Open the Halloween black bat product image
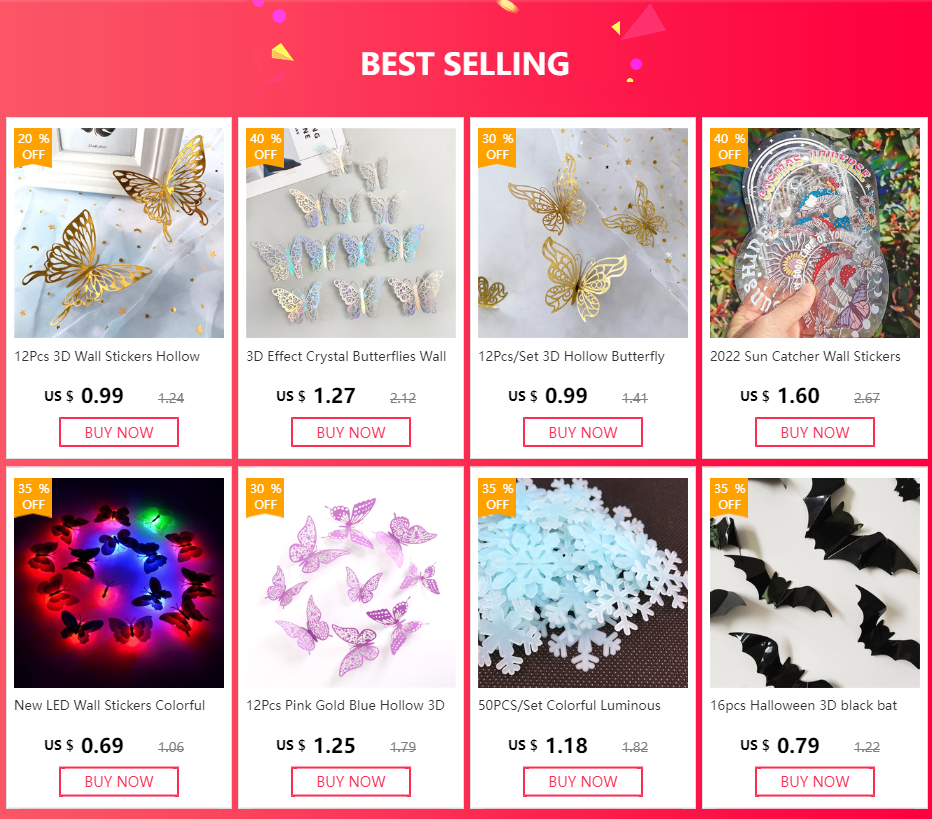 pyautogui.click(x=815, y=583)
